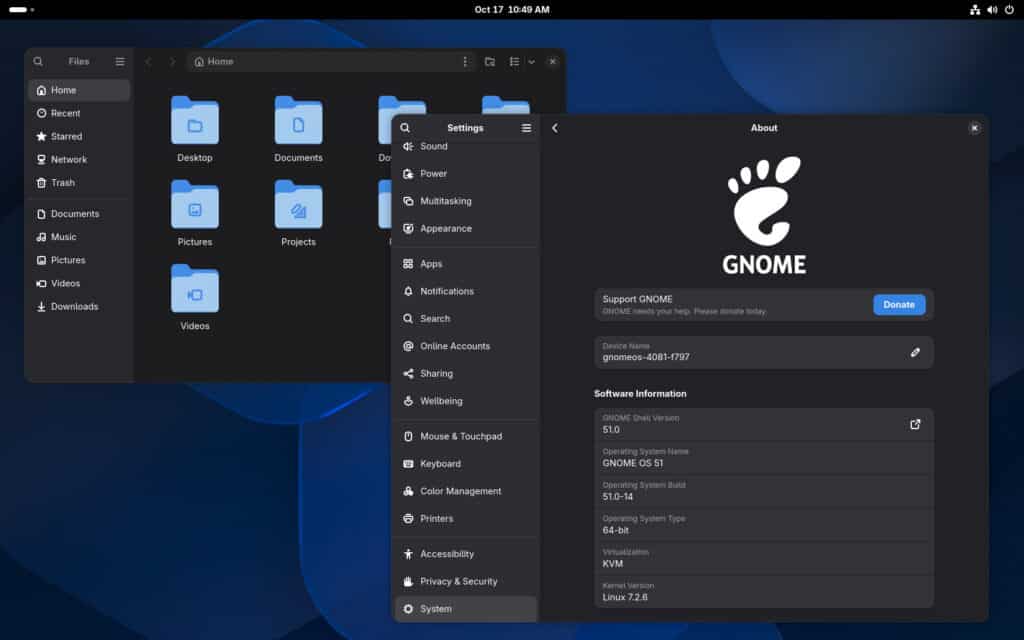This screenshot has height=640, width=1024.
Task: Open Online Accounts settings
Action: tap(466, 346)
